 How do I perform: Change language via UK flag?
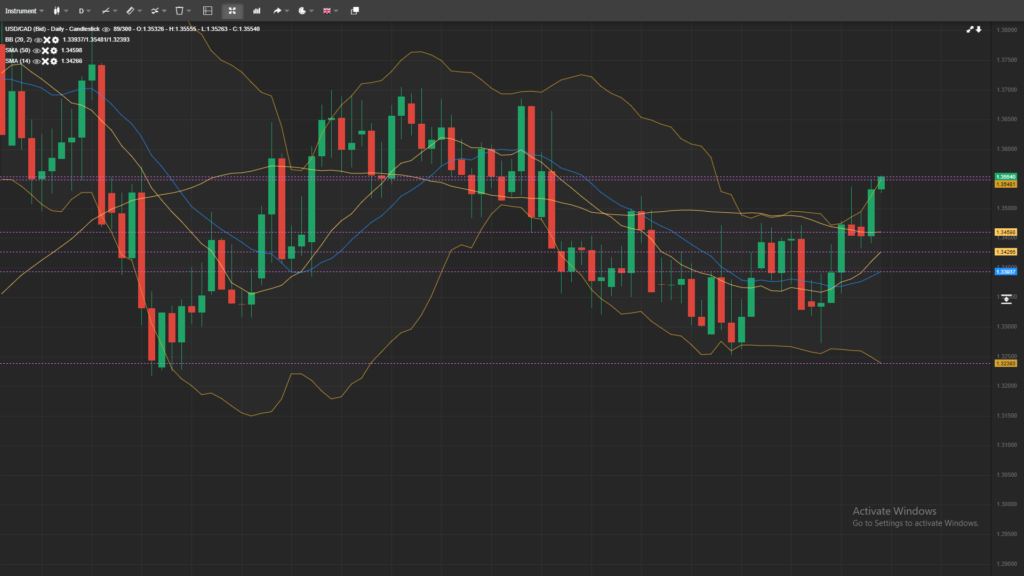(x=329, y=10)
